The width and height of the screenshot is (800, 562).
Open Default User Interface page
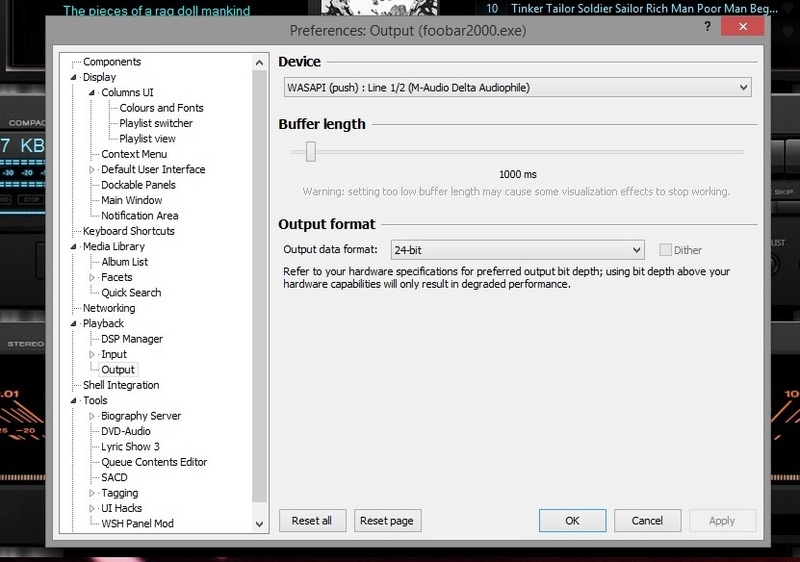tap(153, 169)
